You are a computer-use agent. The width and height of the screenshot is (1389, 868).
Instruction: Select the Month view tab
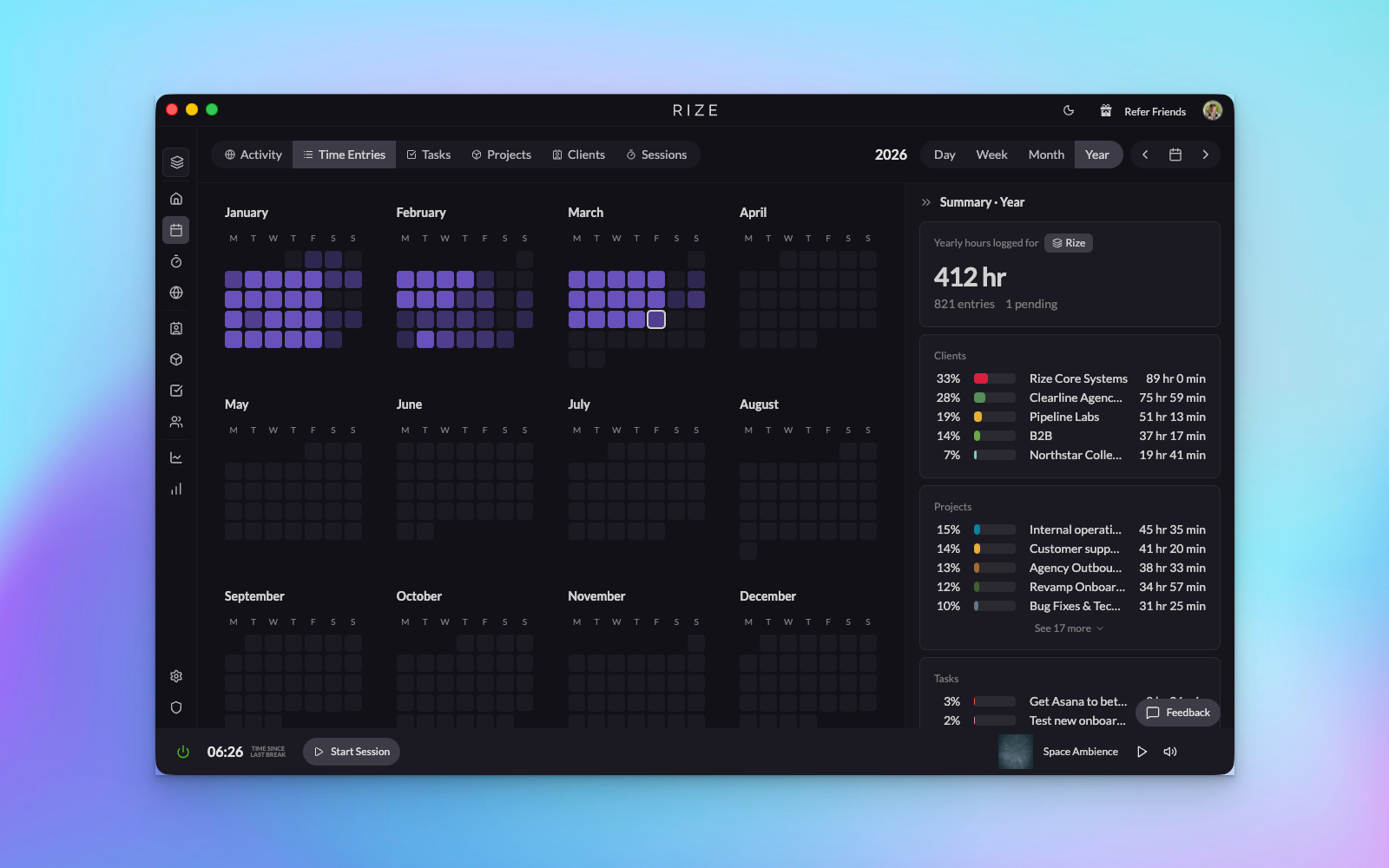click(x=1046, y=155)
